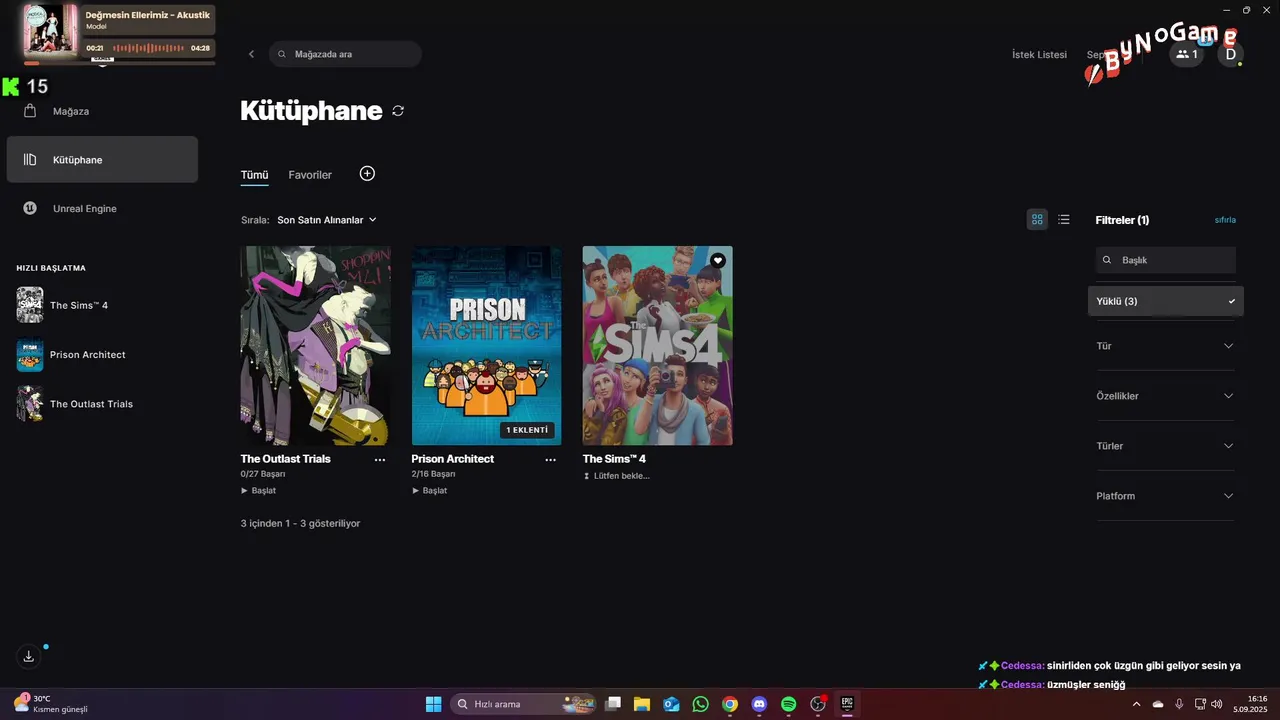Launch The Outlast Trials with Başlat
Viewport: 1280px width, 720px height.
tap(259, 491)
